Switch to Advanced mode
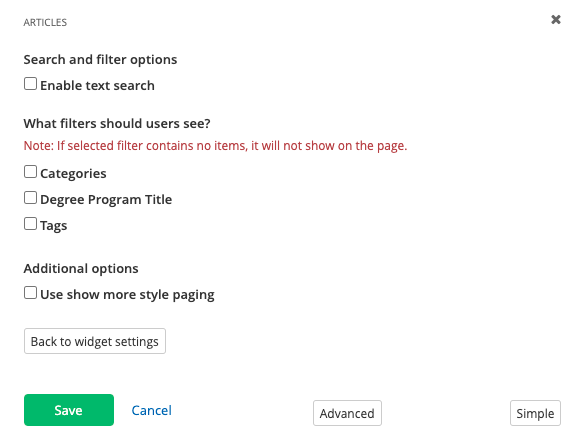Image resolution: width=582 pixels, height=441 pixels. point(347,413)
